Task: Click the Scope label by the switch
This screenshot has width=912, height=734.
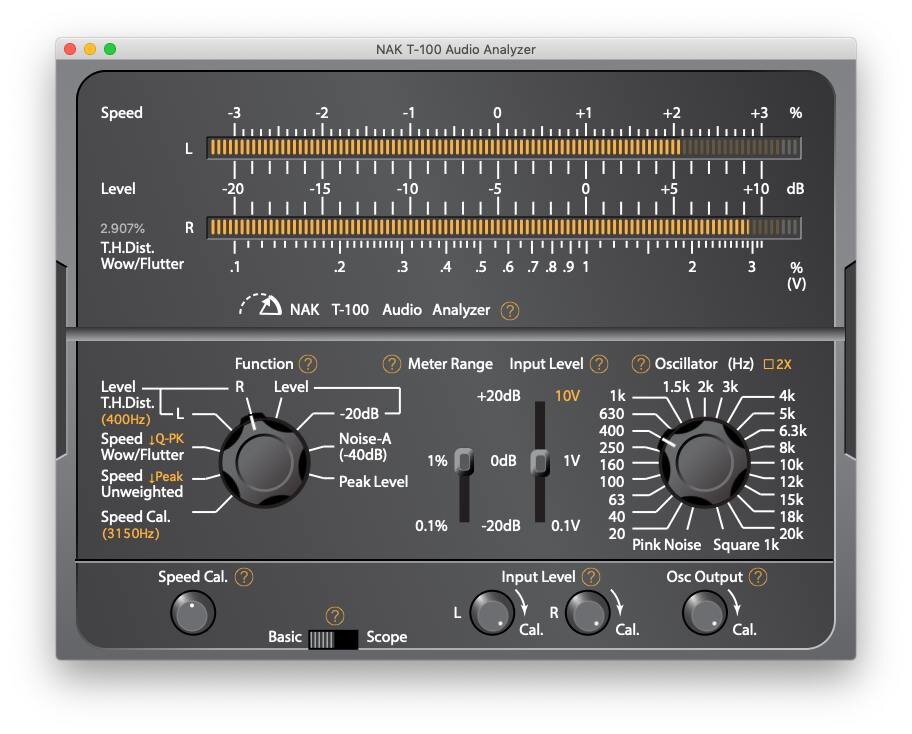Action: coord(386,637)
